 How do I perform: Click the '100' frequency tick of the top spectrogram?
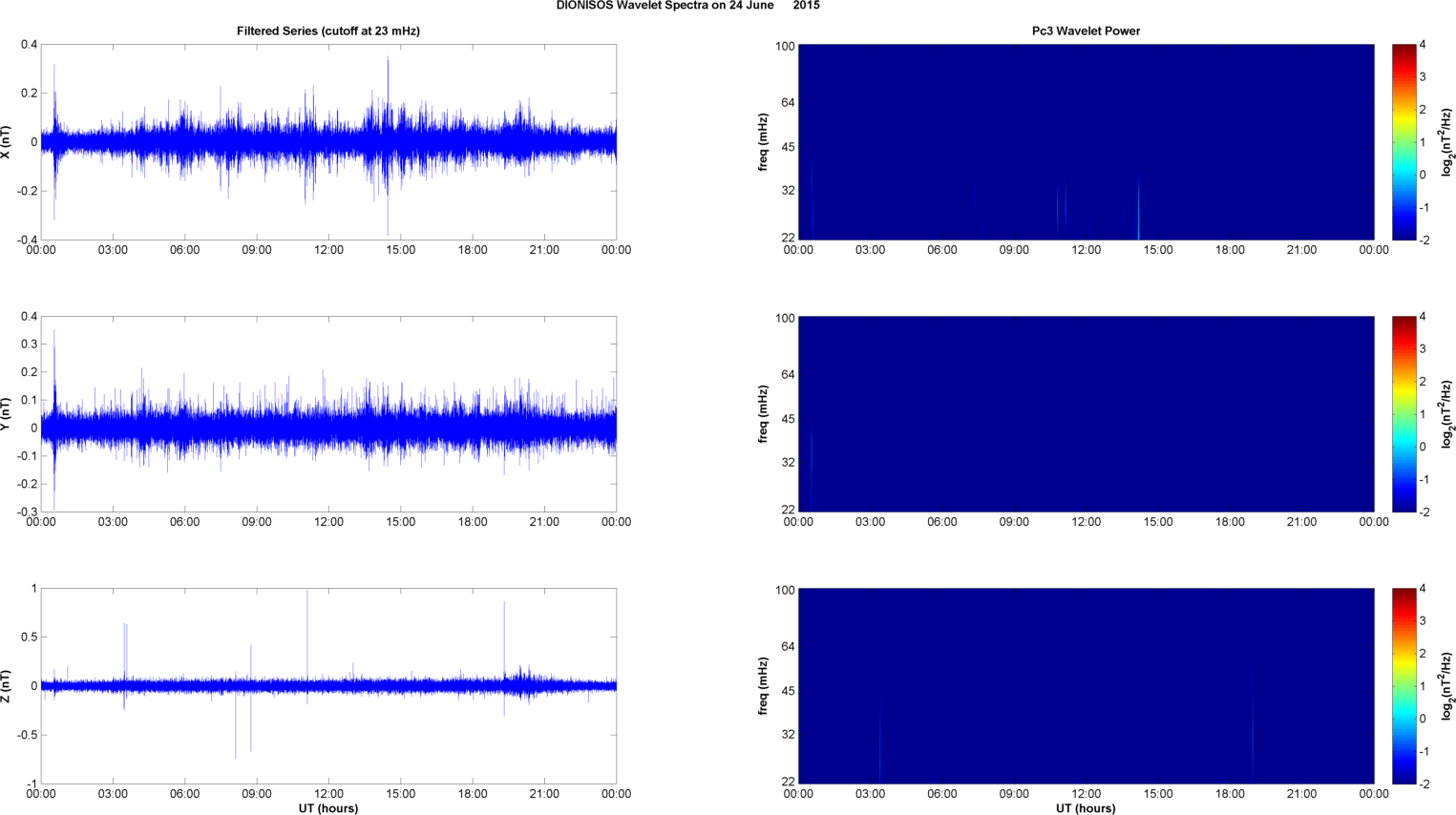click(x=785, y=46)
